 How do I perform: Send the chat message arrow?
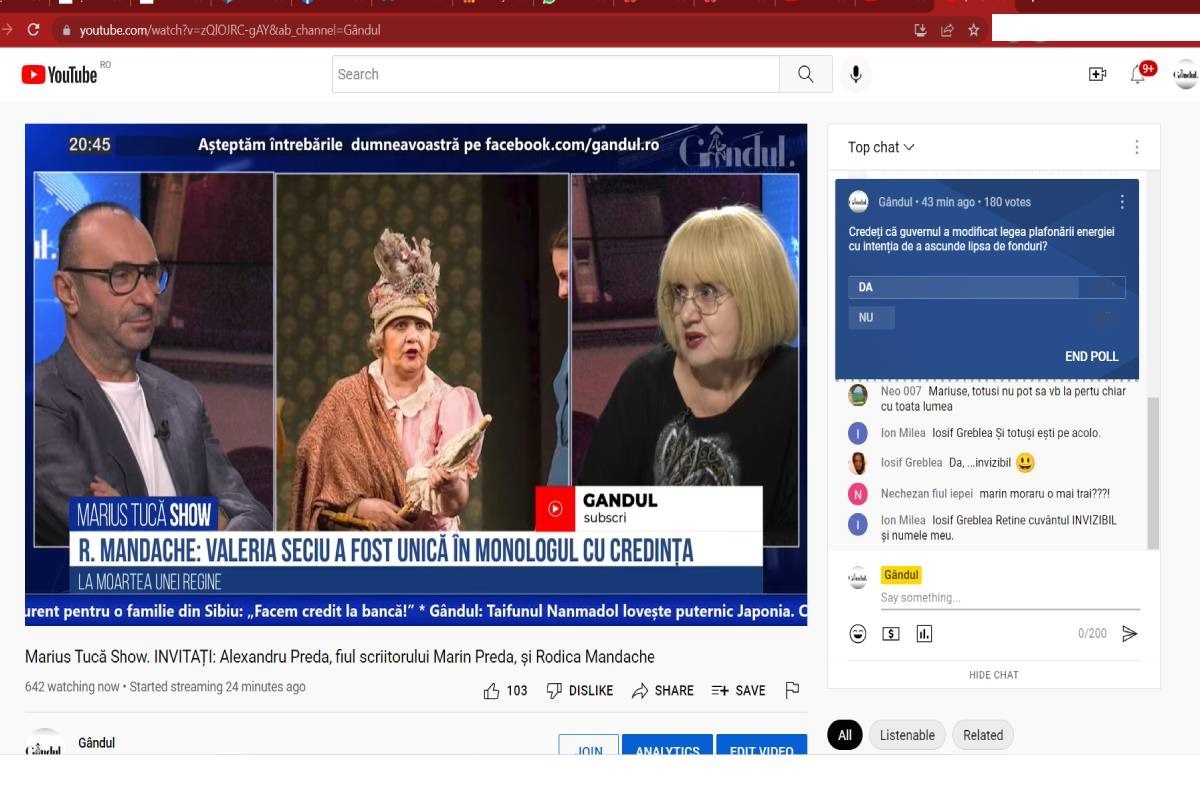tap(1129, 633)
